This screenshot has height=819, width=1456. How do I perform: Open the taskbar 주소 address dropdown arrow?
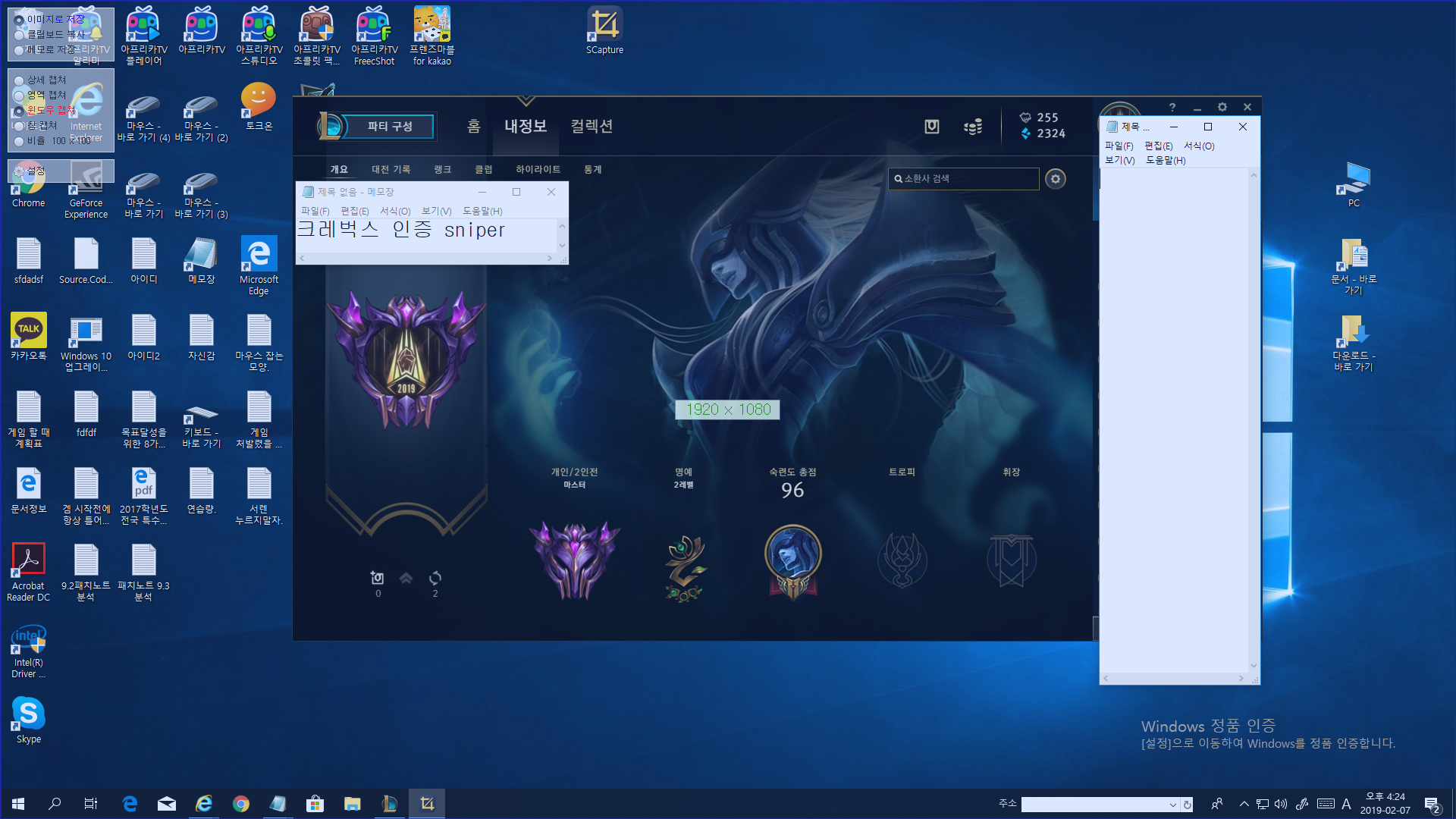click(x=1172, y=805)
